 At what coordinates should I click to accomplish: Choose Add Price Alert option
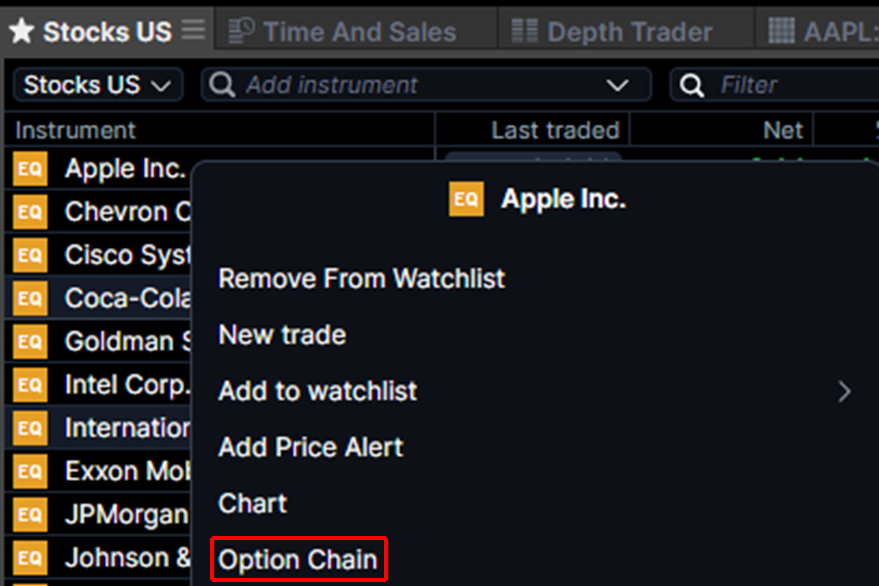[310, 447]
